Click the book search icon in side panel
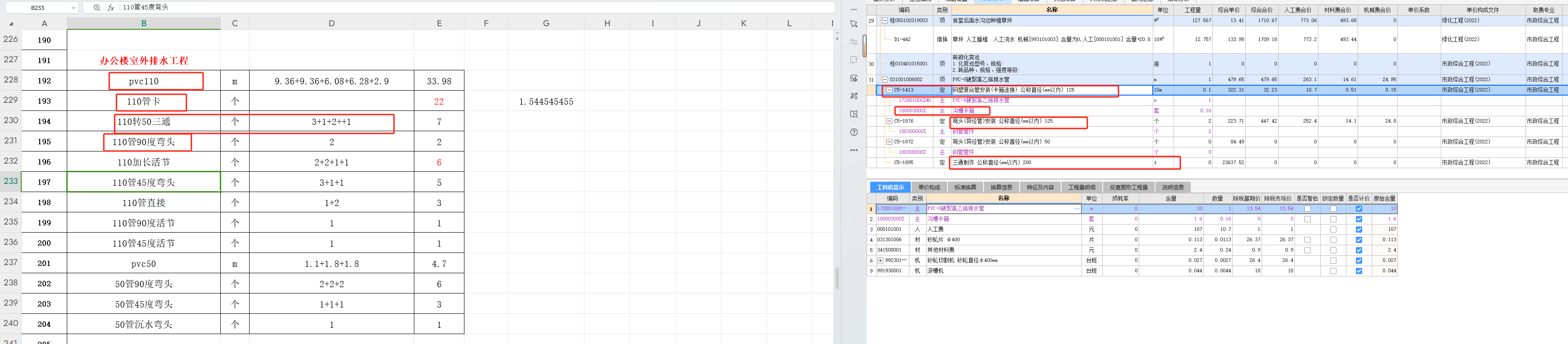The image size is (1568, 344). pos(854,114)
